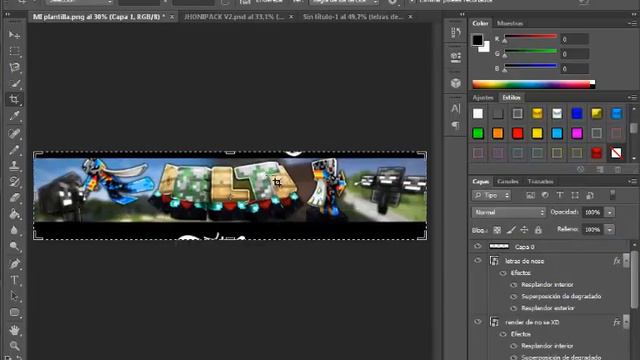Apply the solid blue style swatch

(x=577, y=113)
